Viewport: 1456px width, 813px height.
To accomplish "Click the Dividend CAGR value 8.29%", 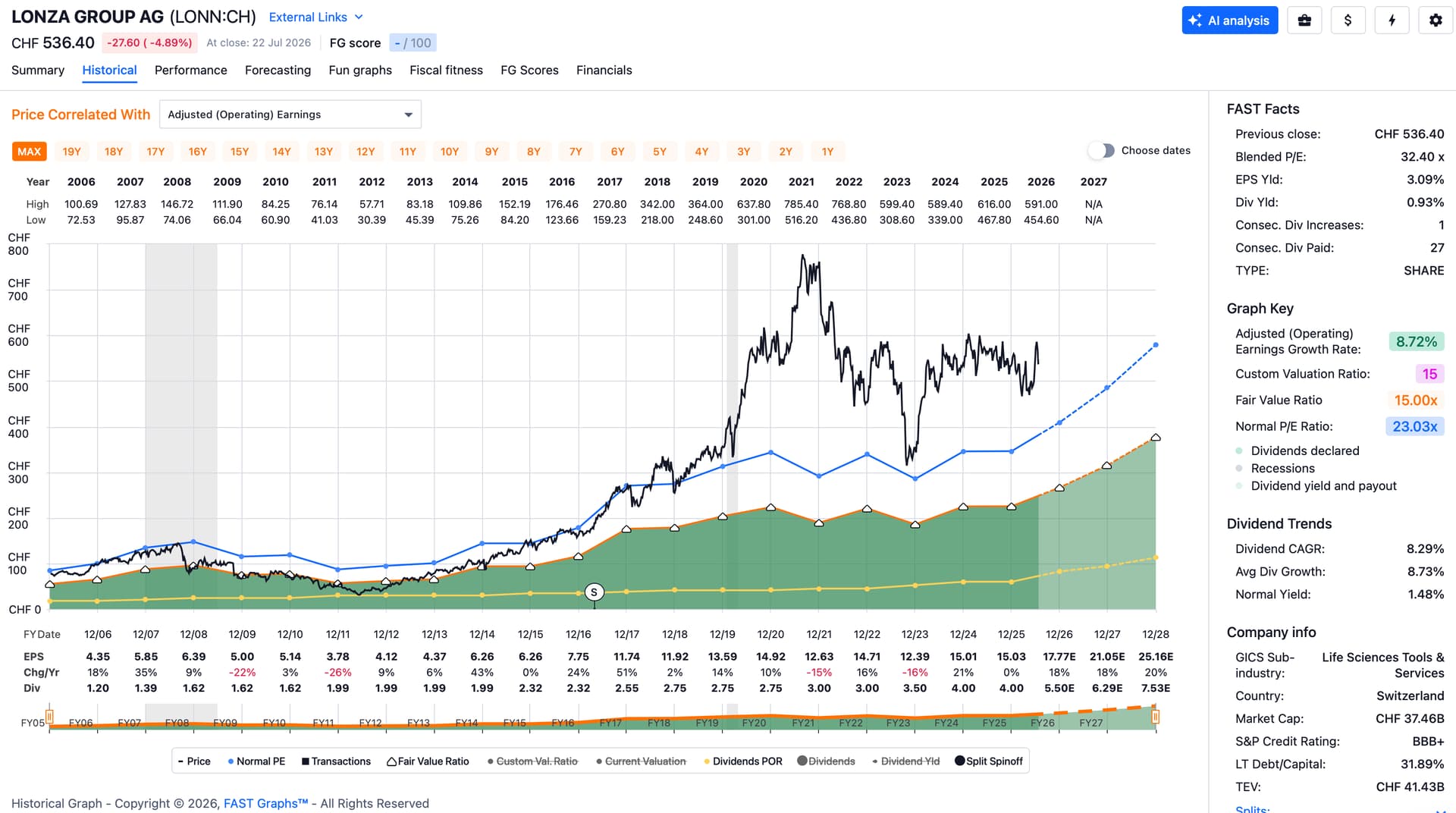I will point(1426,549).
